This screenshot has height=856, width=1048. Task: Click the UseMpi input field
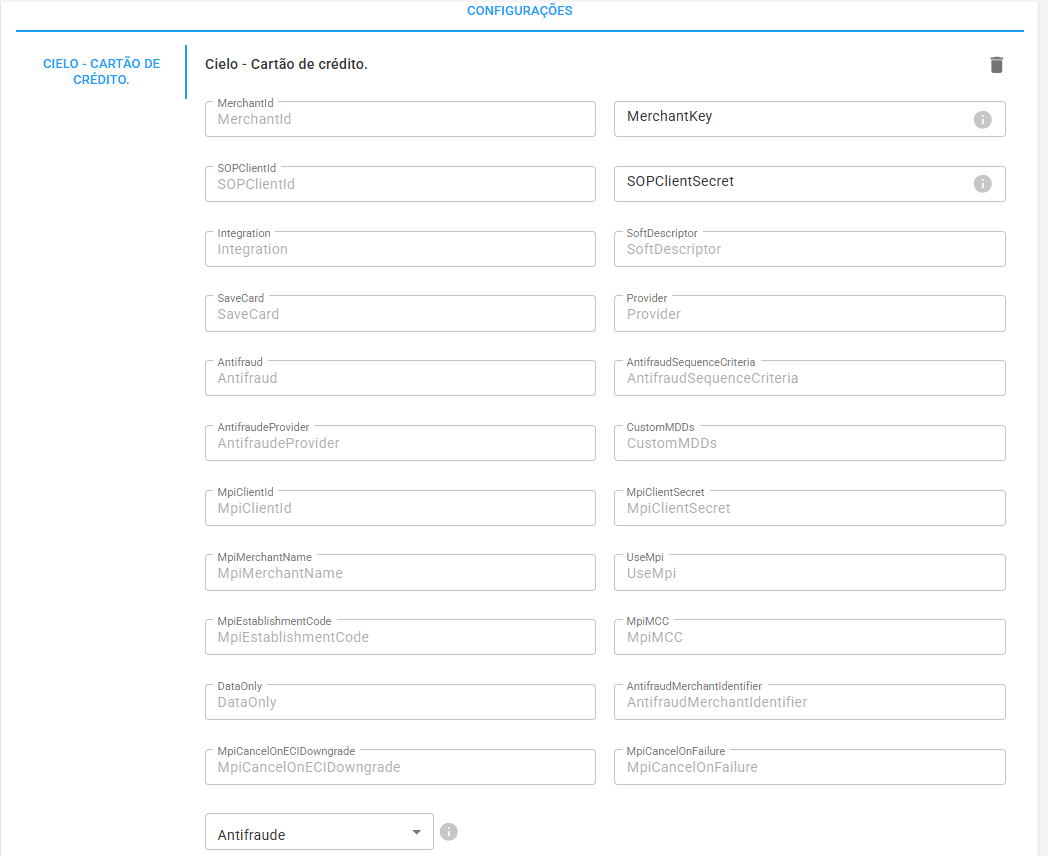[x=810, y=572]
